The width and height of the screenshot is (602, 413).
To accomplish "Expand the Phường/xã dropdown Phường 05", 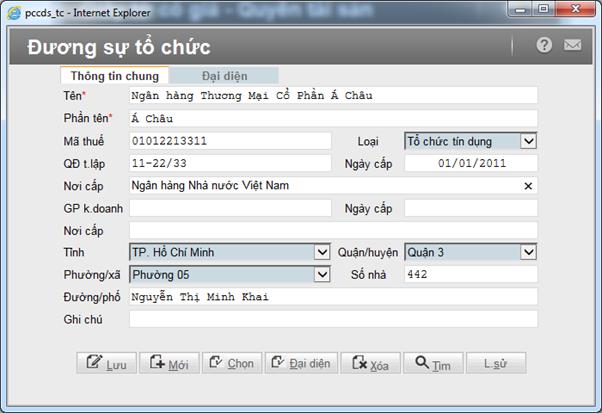I will (230, 274).
